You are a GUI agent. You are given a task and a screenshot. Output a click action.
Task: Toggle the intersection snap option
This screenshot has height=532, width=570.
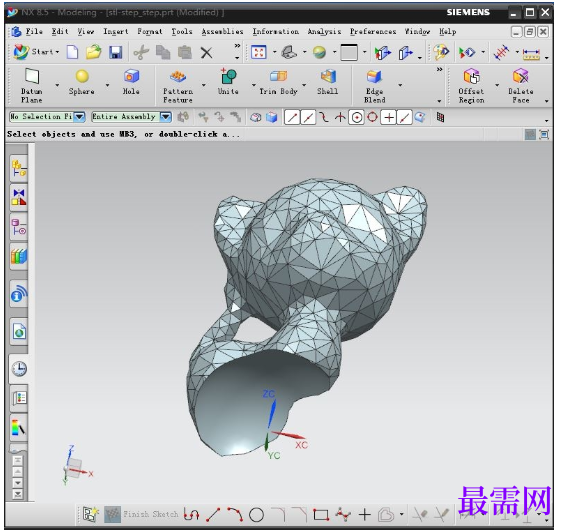click(340, 117)
